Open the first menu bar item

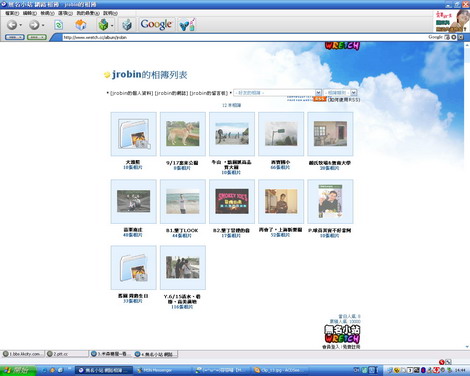click(12, 13)
